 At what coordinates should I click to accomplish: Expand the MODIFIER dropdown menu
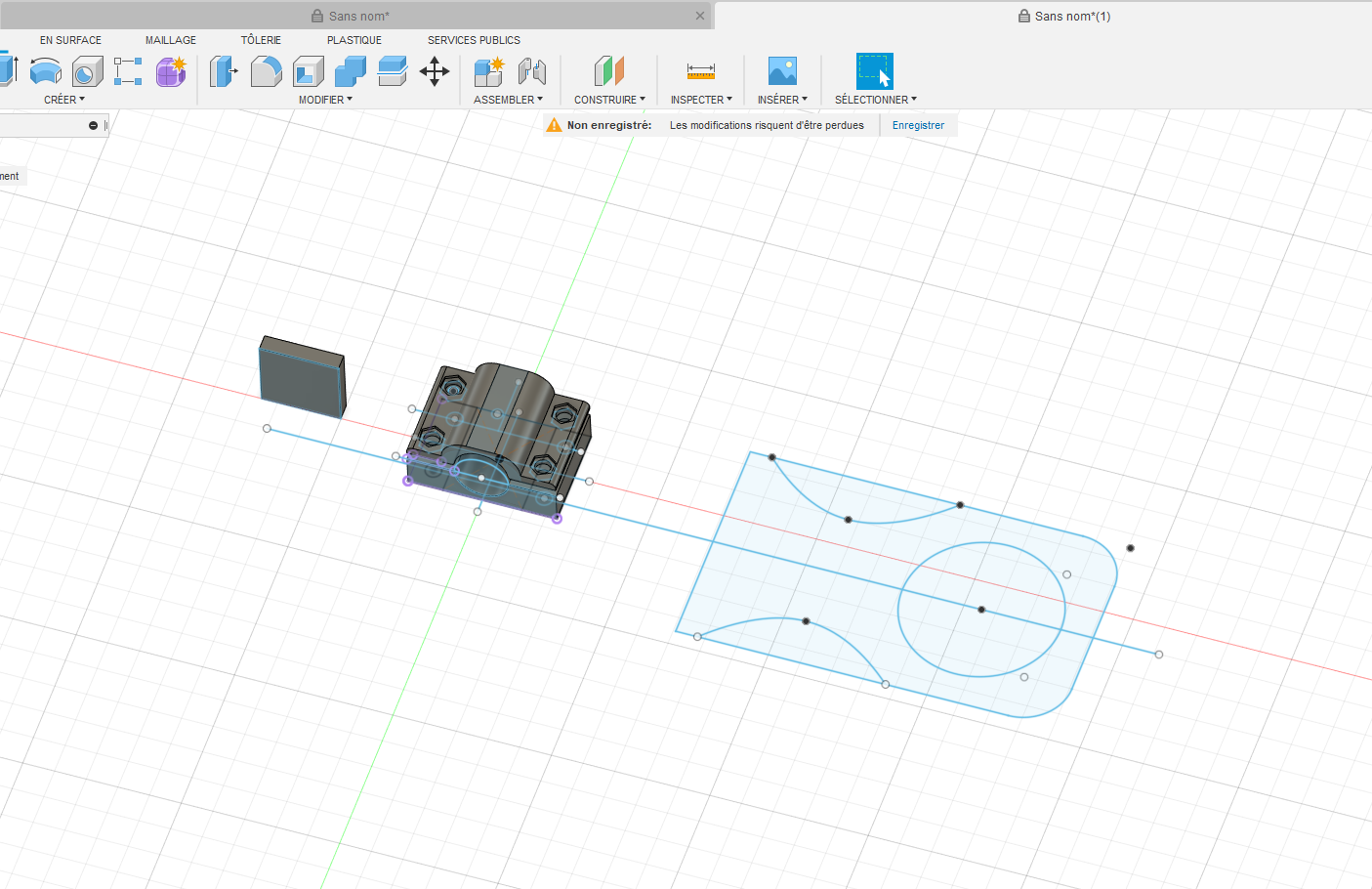(325, 100)
